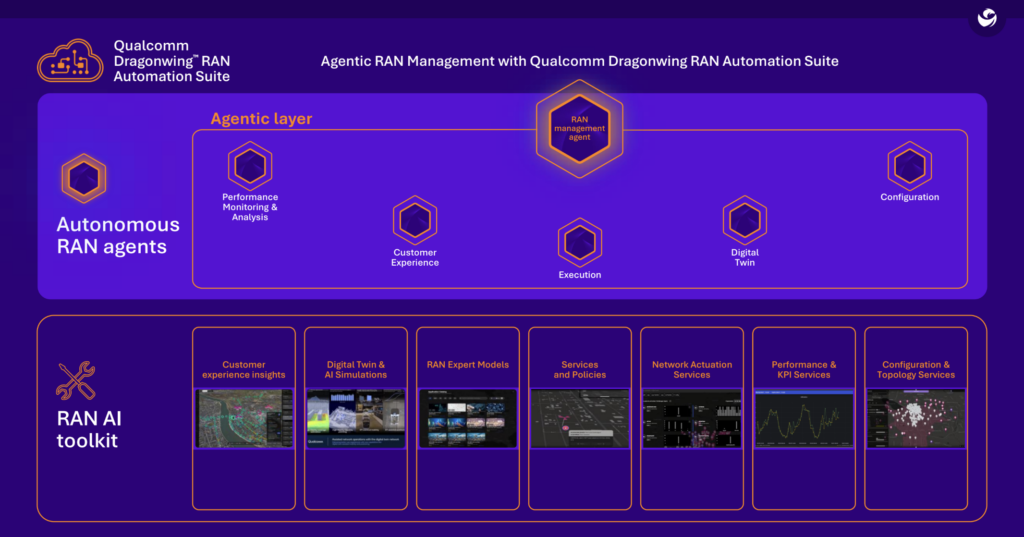This screenshot has height=537, width=1024.
Task: Click the 'Autonomous RAN agents' label
Action: click(x=118, y=235)
